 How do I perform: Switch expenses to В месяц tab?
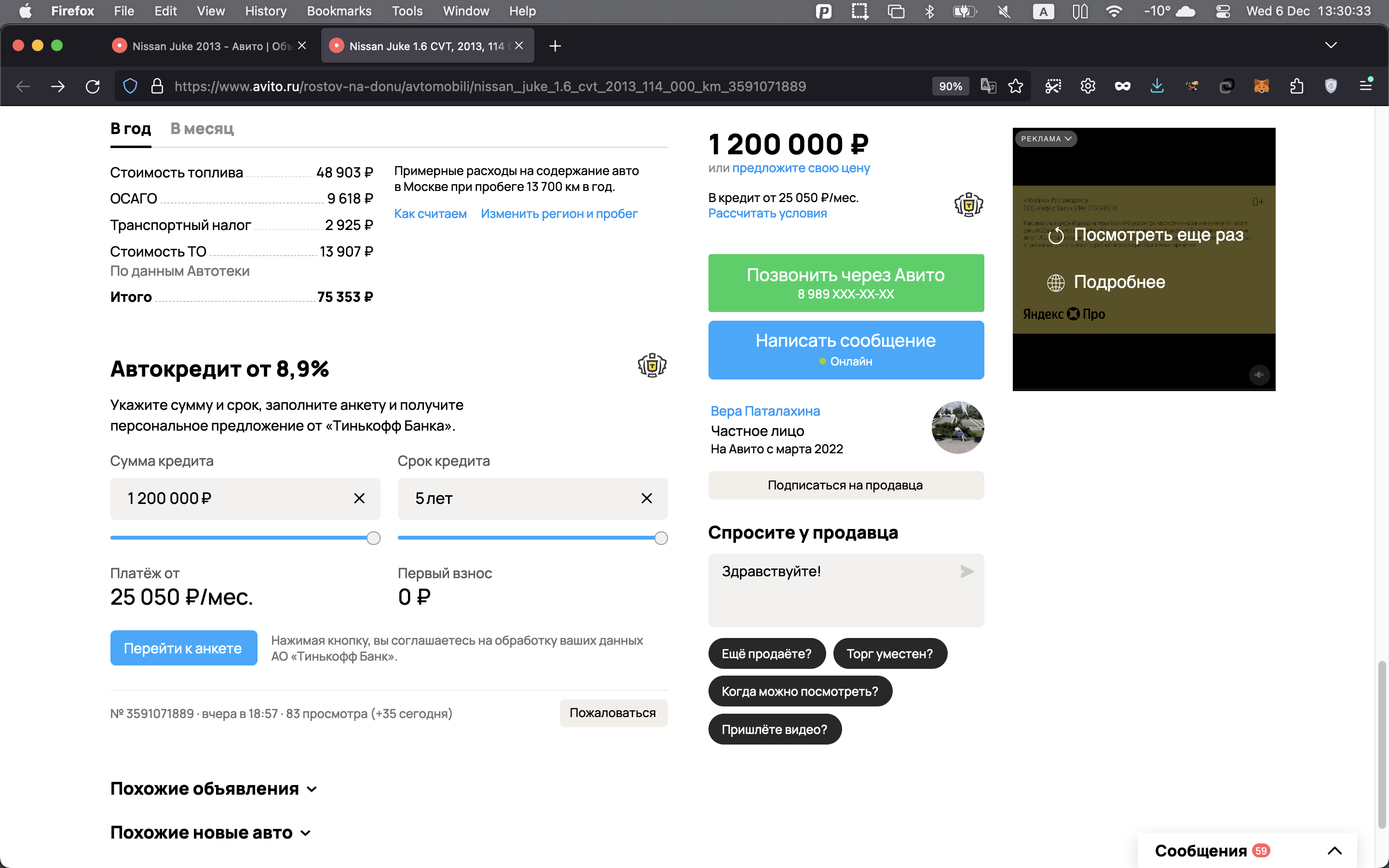click(202, 129)
